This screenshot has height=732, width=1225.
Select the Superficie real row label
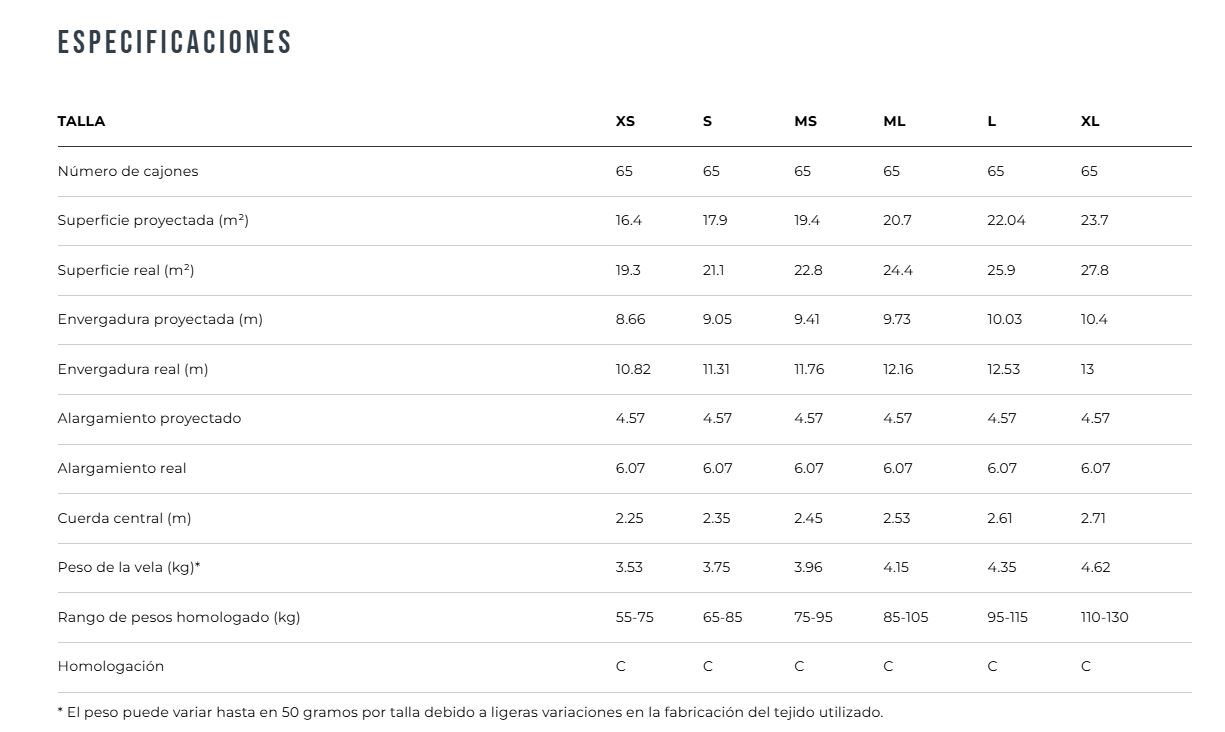tap(126, 270)
